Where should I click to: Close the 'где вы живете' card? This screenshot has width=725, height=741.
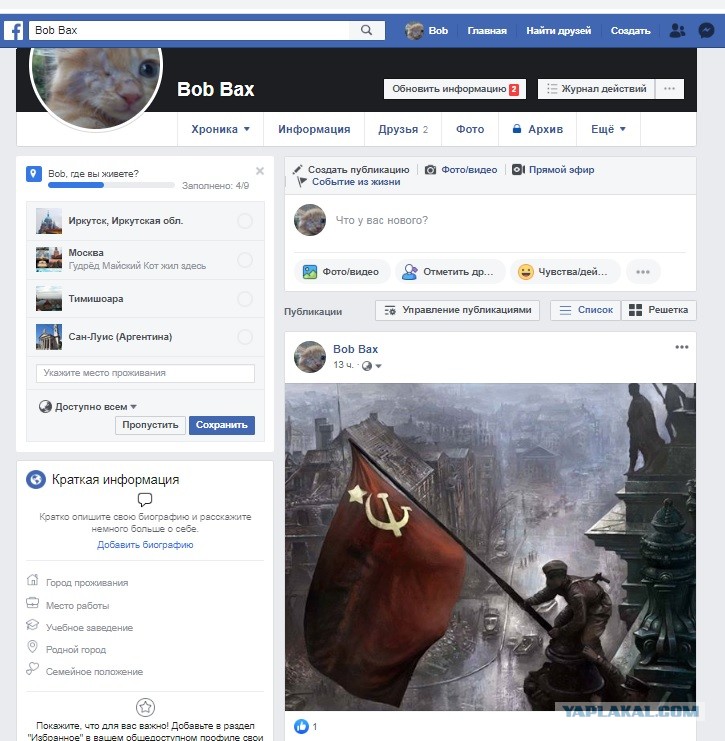tap(259, 171)
